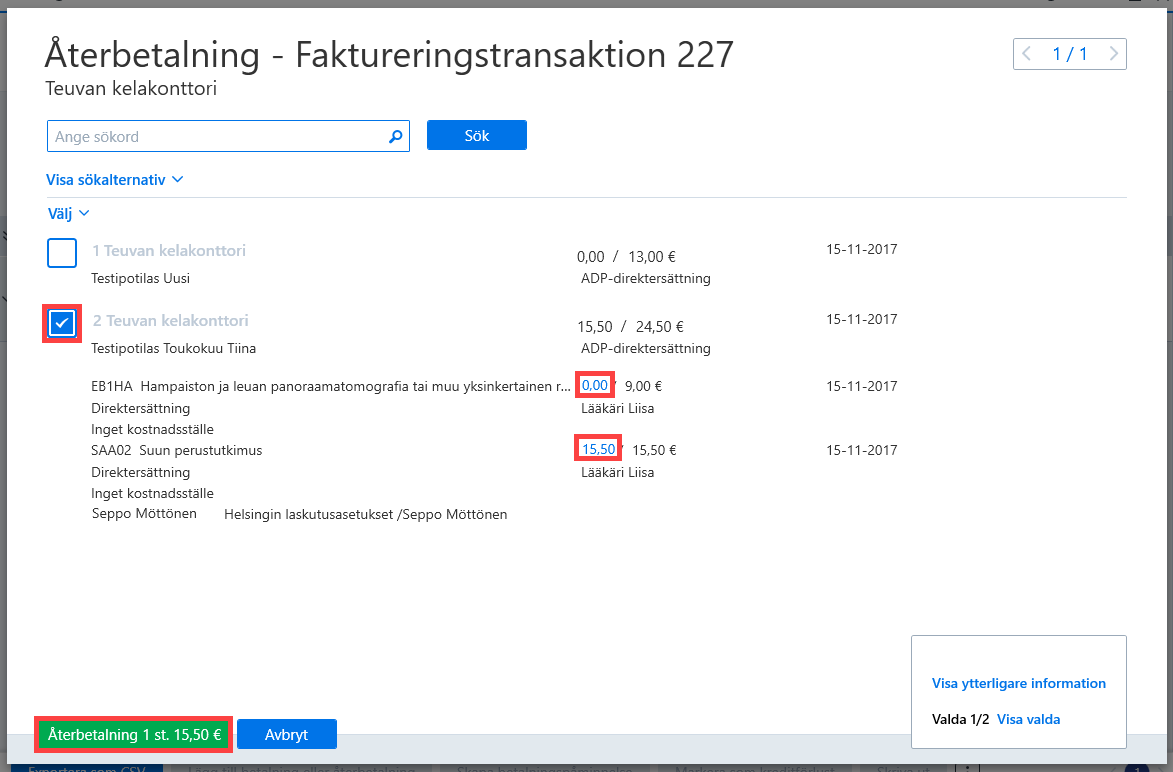Click the EB1HA Hampaiston ja leuan row text
1173x772 pixels.
click(331, 387)
